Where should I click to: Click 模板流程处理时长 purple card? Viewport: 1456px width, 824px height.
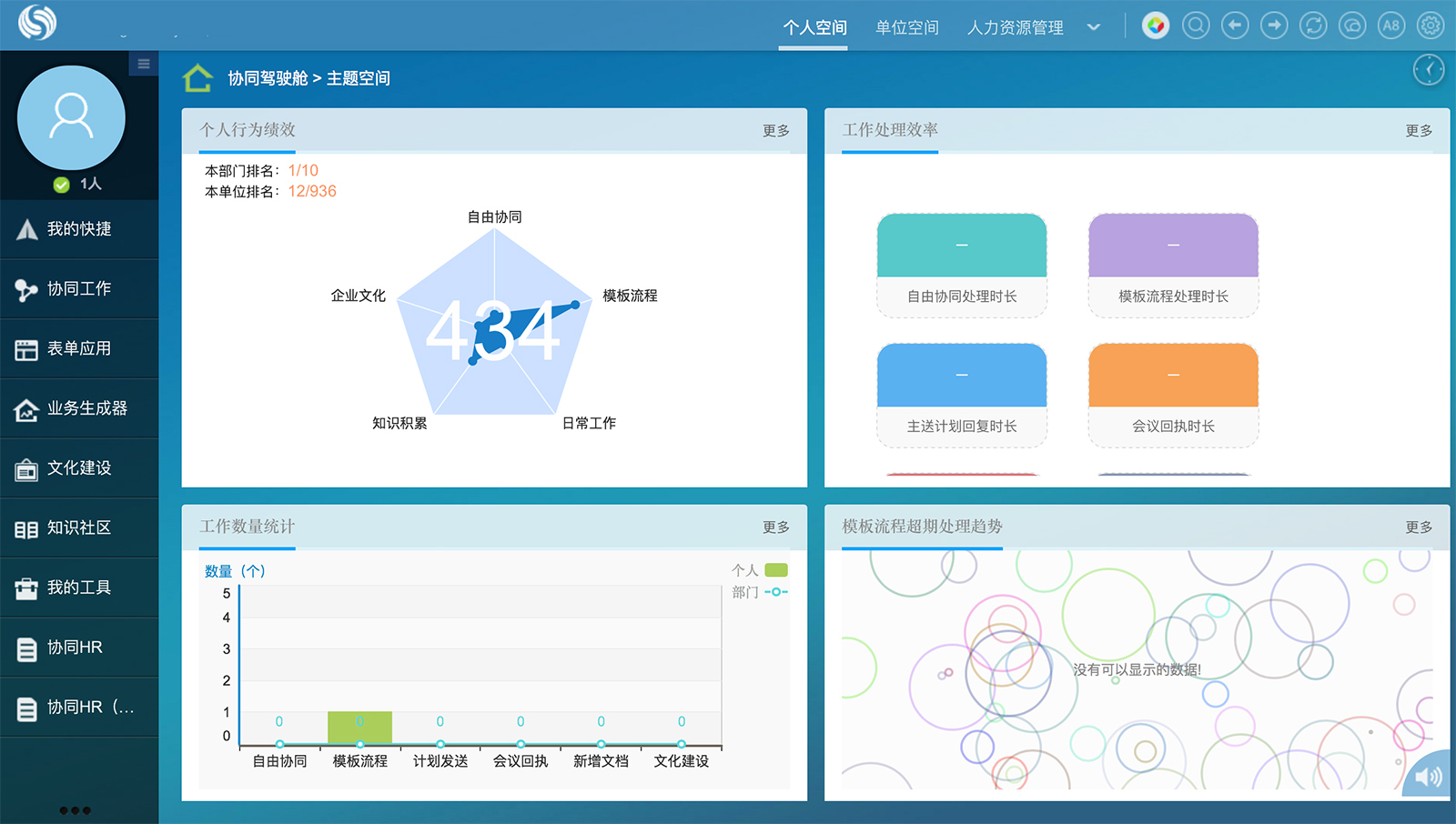[1173, 266]
